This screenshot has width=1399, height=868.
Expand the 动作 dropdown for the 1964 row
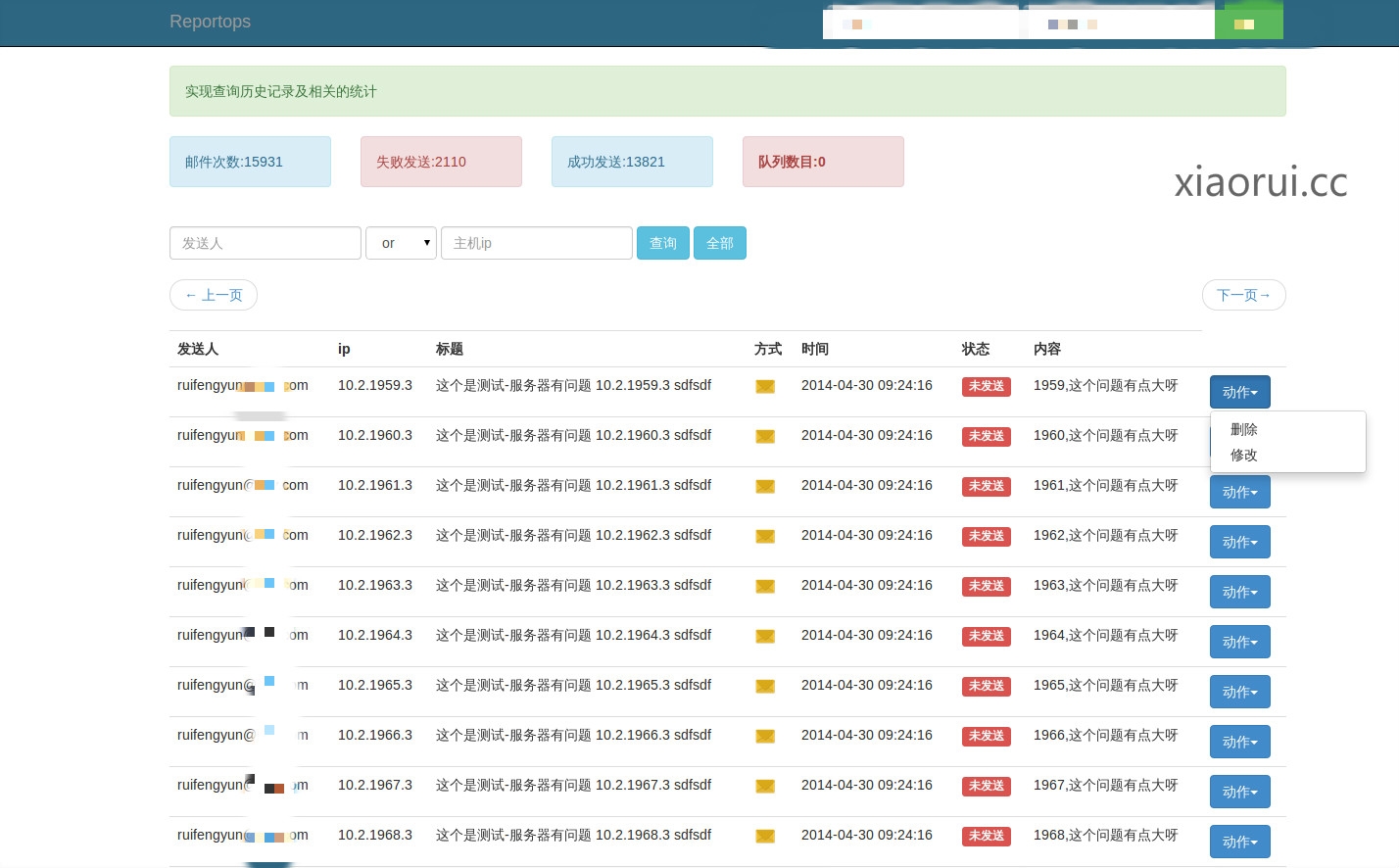1239,642
